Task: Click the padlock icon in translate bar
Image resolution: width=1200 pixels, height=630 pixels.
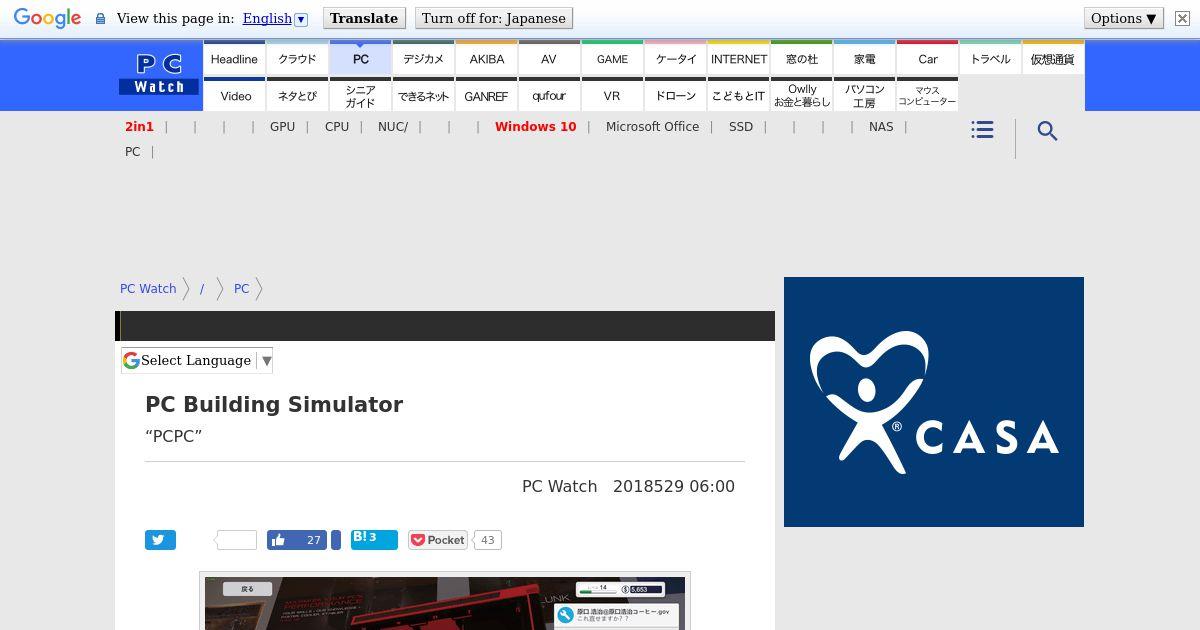Action: [100, 19]
